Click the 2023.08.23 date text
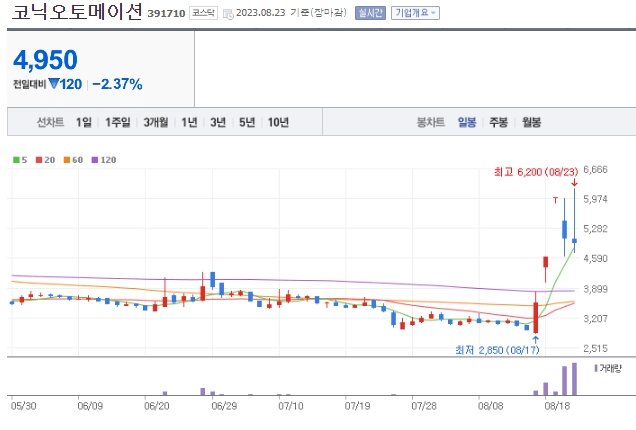The image size is (636, 430). coord(261,13)
